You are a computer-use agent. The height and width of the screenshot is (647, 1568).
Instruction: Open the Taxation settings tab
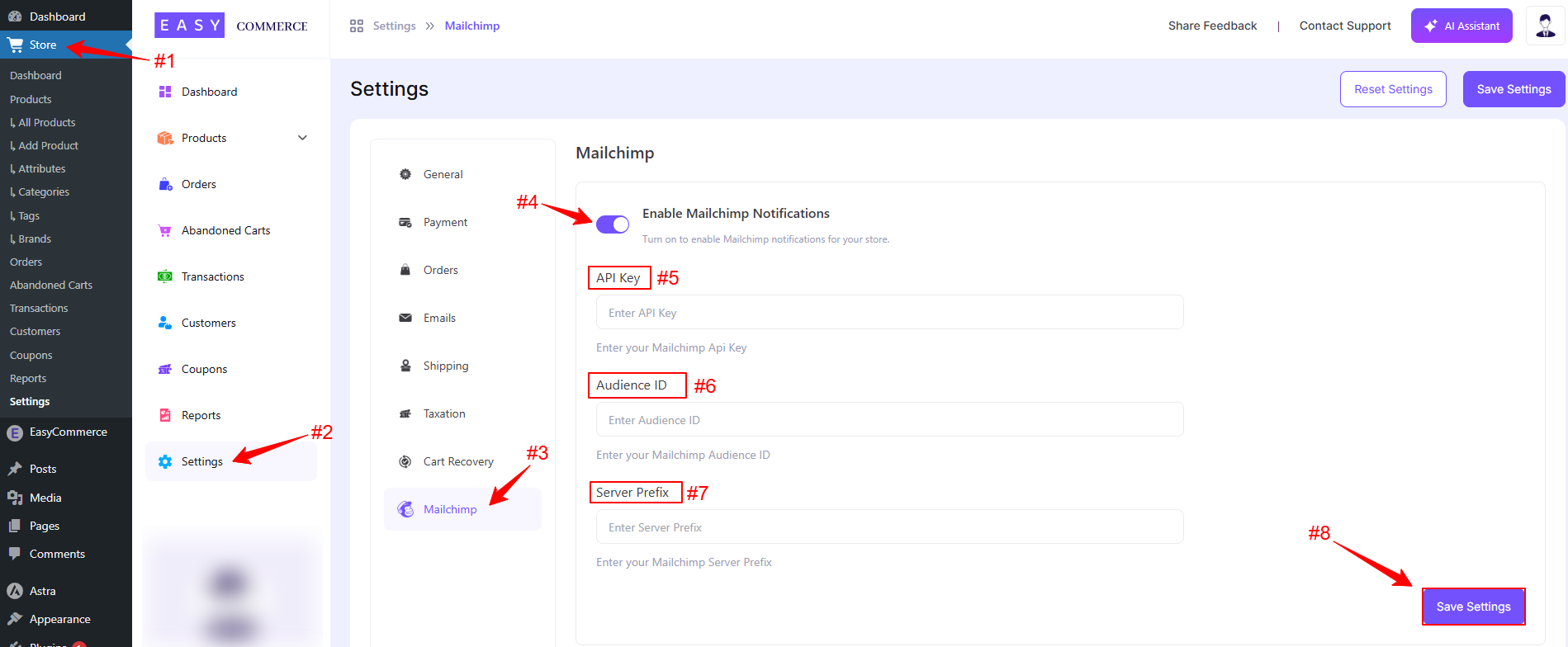coord(462,413)
